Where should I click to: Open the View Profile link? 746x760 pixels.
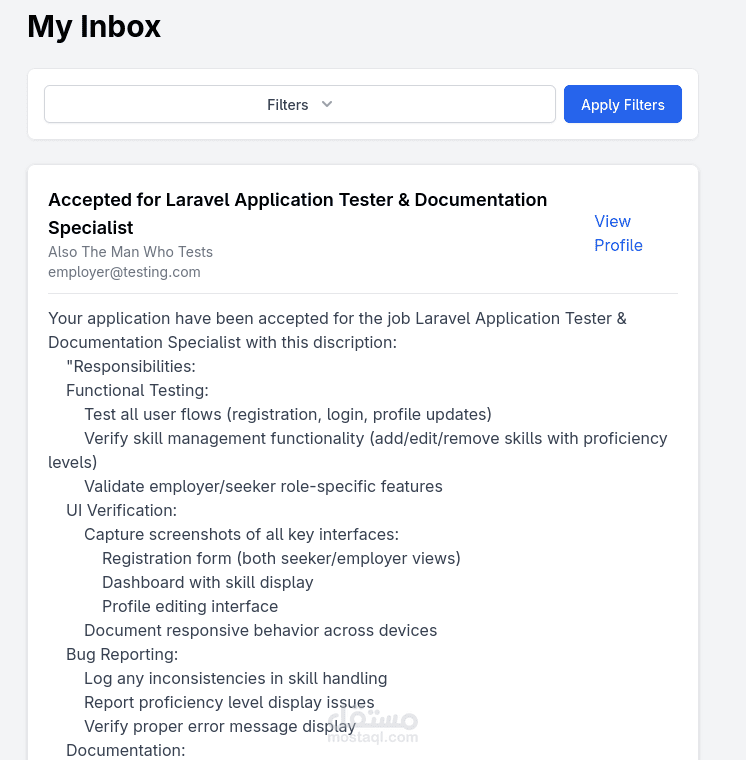click(618, 233)
